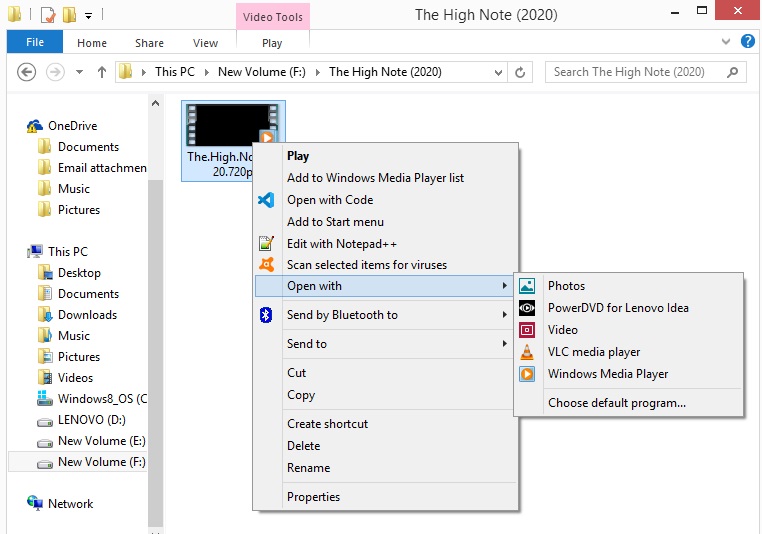This screenshot has width=762, height=534.
Task: Expand the ribbon with the chevron
Action: pos(726,41)
